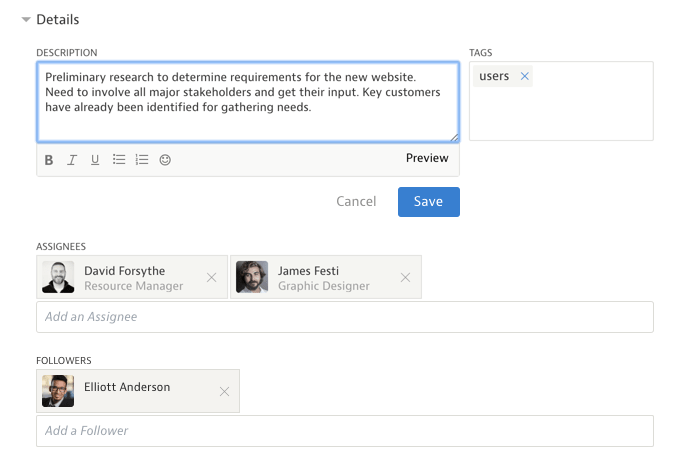Remove David Forsythe from assignees
Image resolution: width=676 pixels, height=461 pixels.
pos(211,278)
